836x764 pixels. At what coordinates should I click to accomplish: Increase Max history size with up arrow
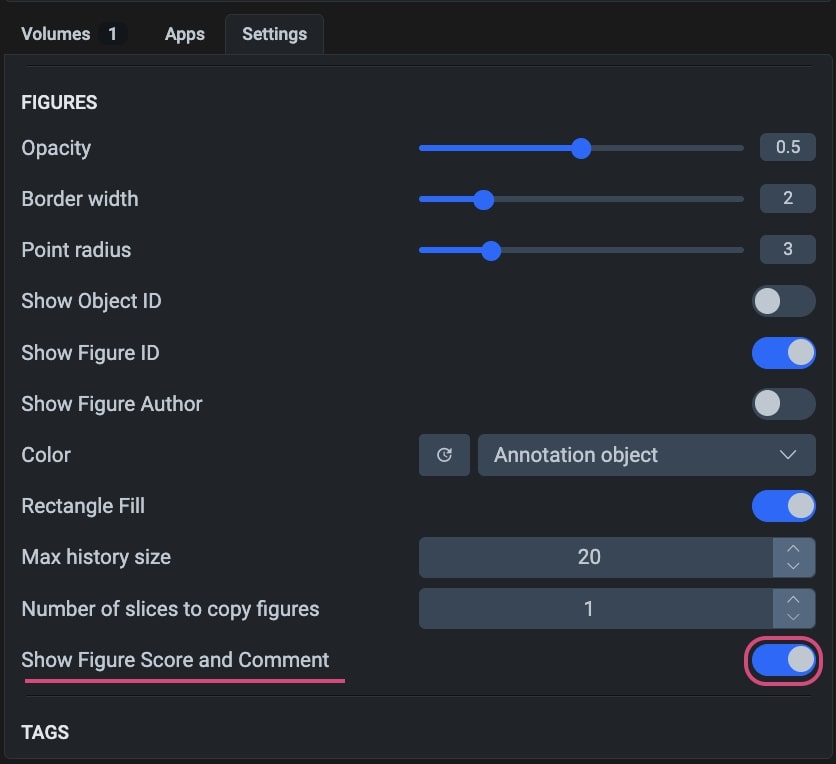pos(793,548)
